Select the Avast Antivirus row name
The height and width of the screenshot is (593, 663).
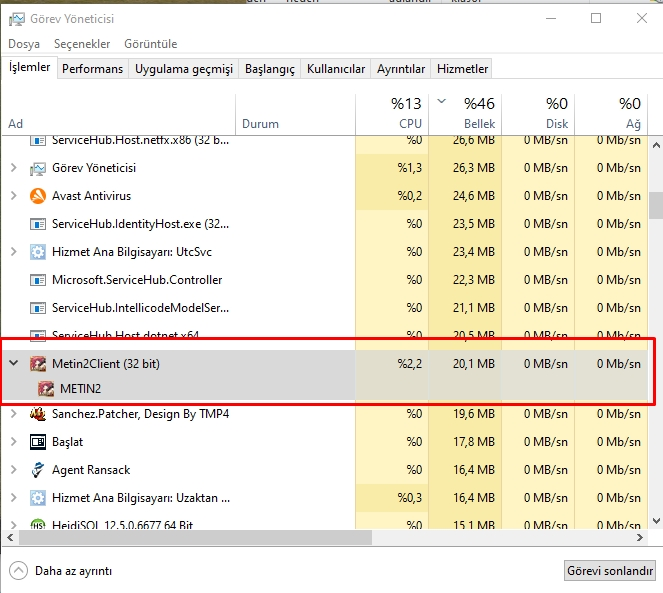(91, 196)
